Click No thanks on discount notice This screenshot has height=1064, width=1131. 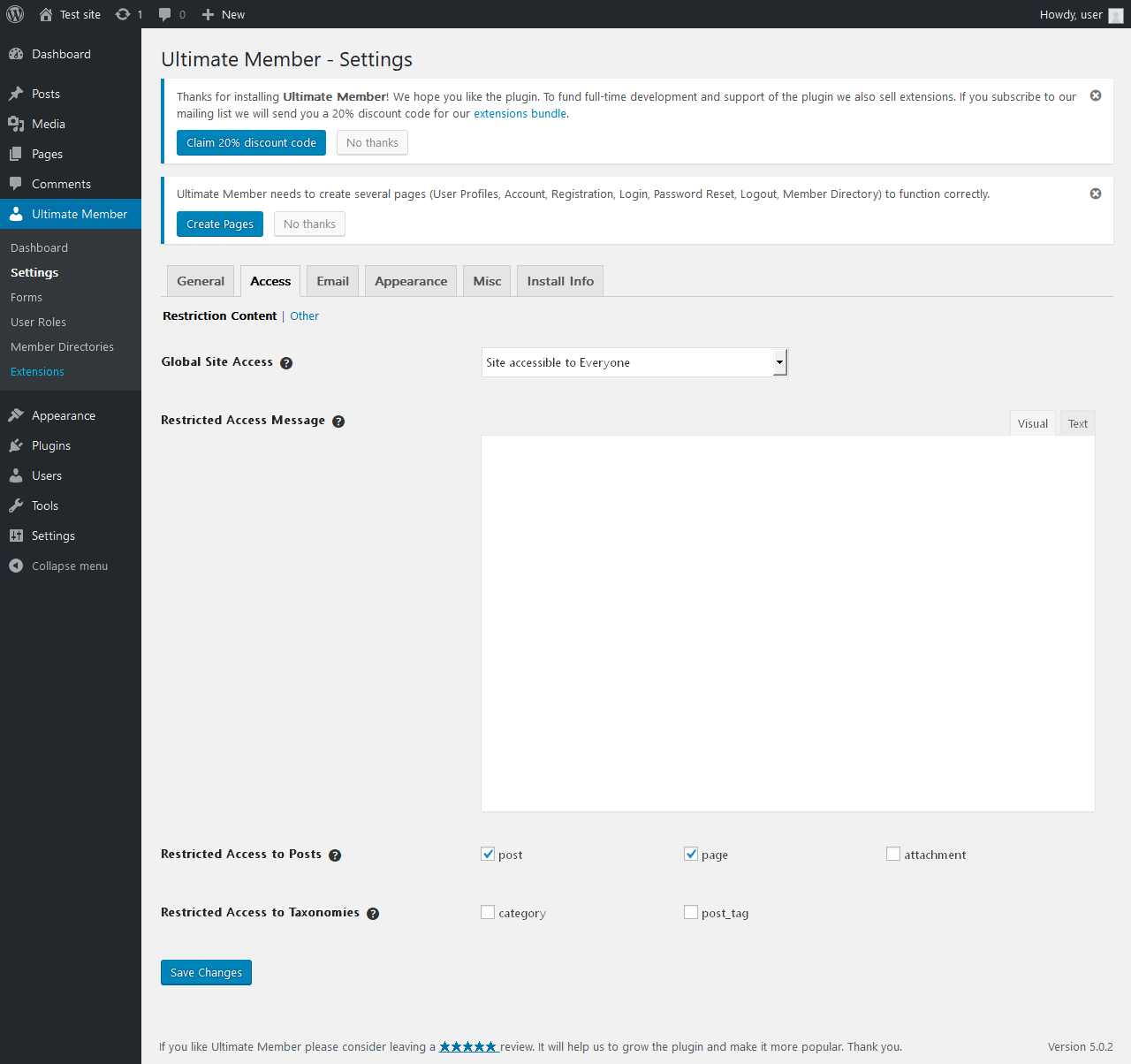coord(372,142)
